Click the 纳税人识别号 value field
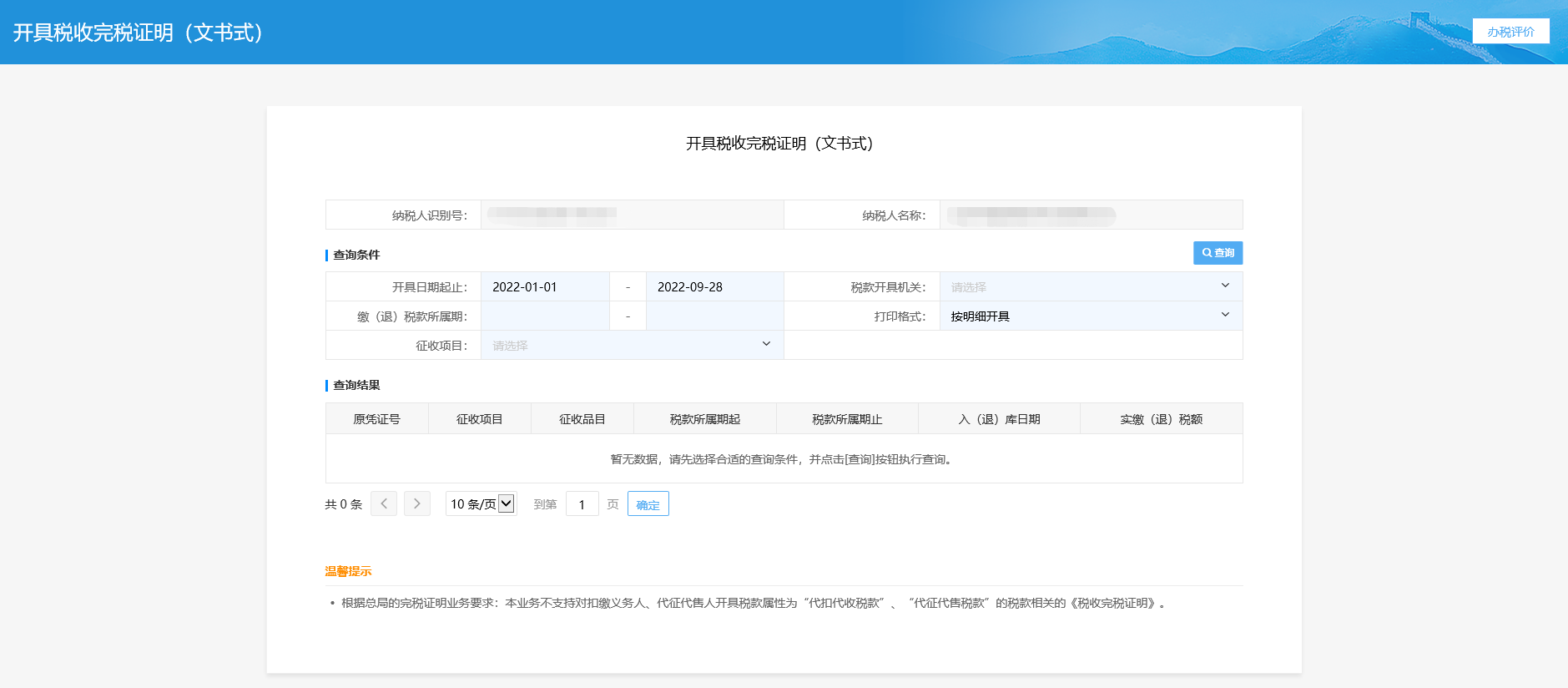The image size is (1568, 688). click(632, 215)
